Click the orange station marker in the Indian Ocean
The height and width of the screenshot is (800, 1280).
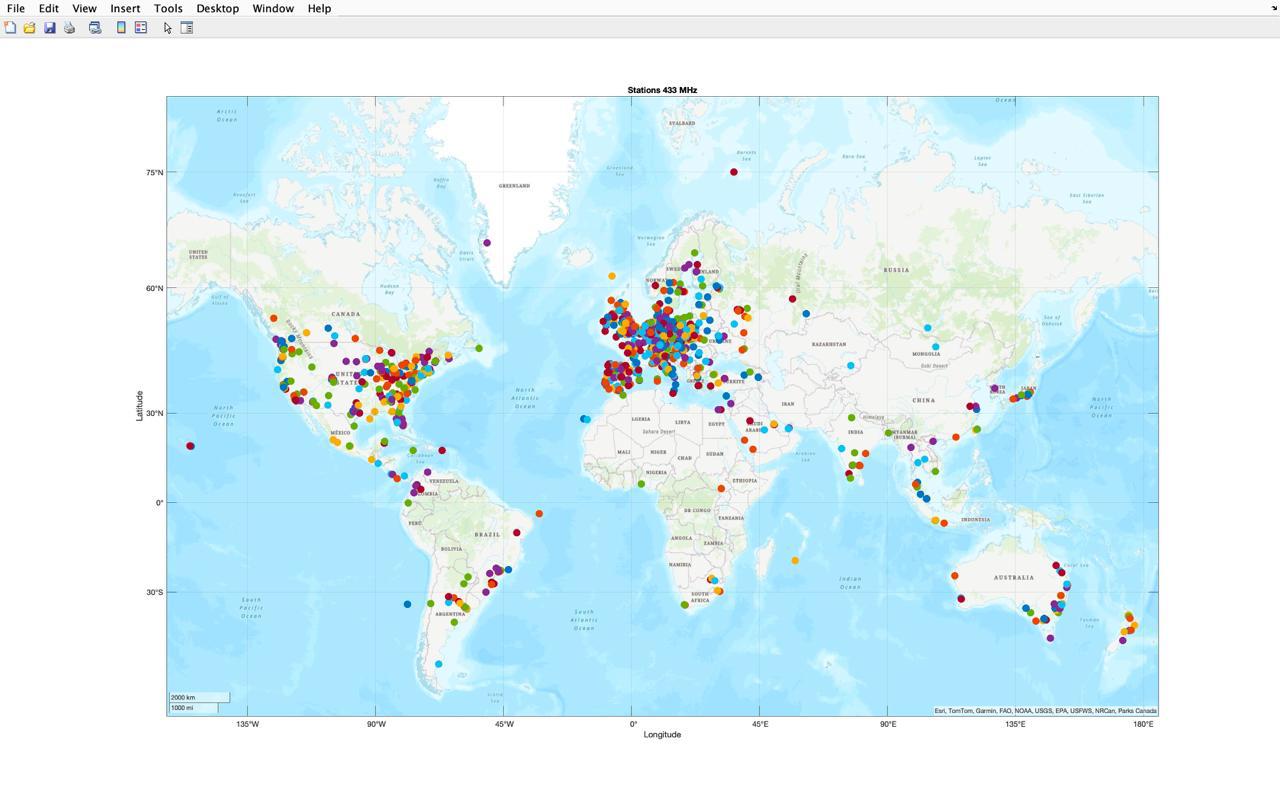(795, 561)
